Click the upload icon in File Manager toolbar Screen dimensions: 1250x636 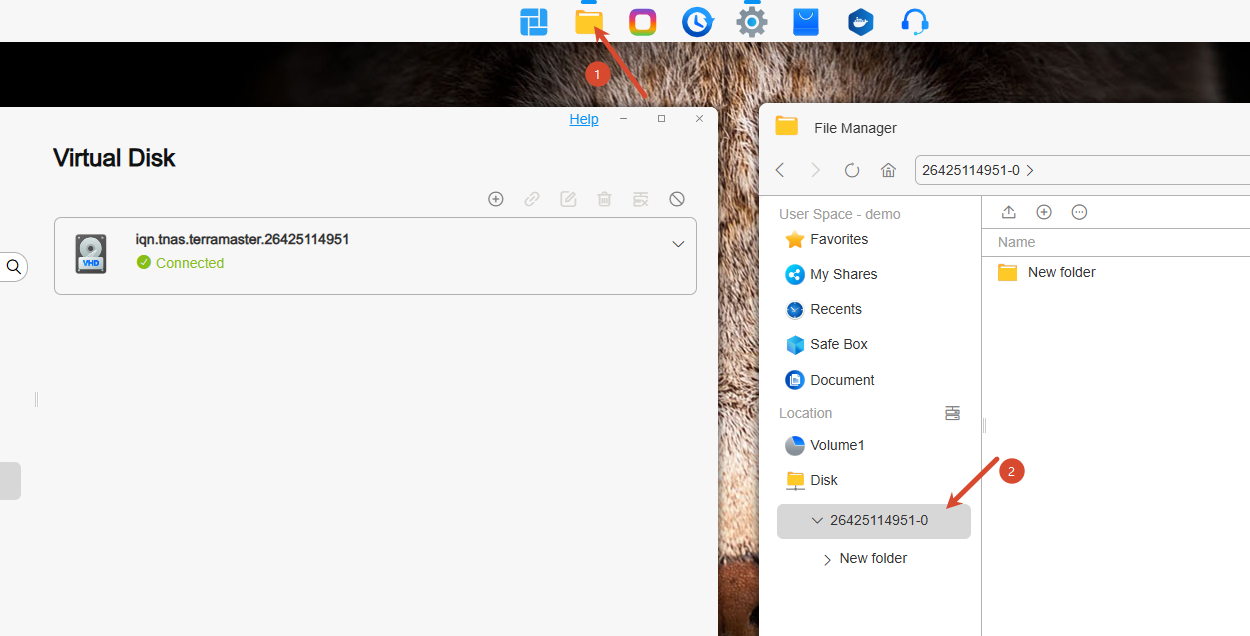[1008, 212]
